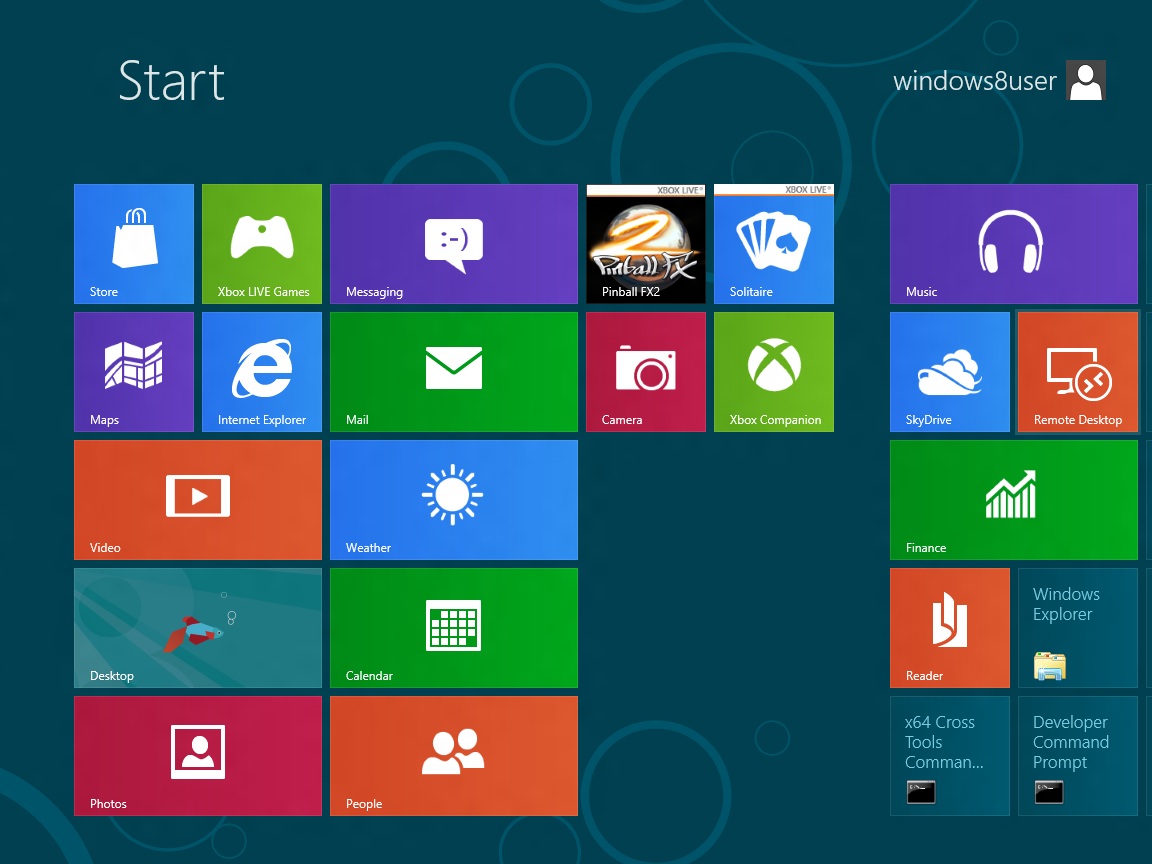Check the Weather forecast
This screenshot has width=1152, height=864.
coord(453,499)
